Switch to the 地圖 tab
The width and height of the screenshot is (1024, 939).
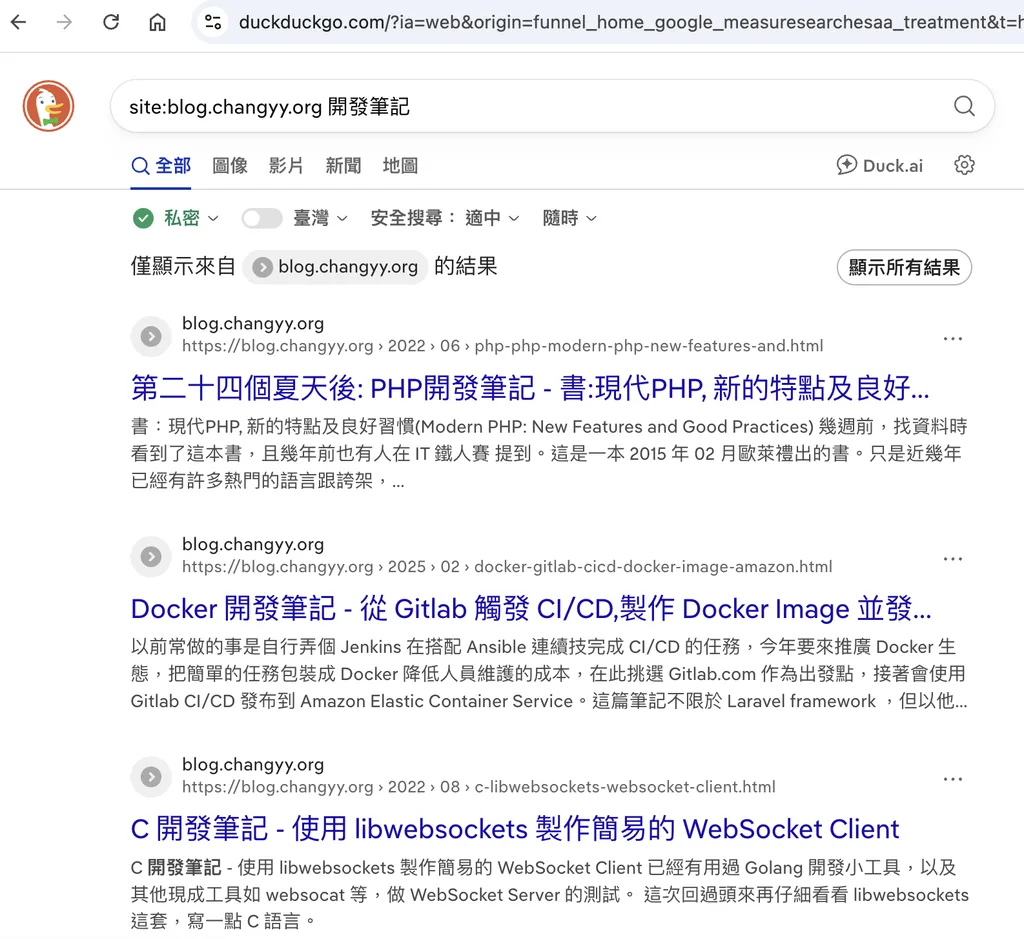coord(400,166)
